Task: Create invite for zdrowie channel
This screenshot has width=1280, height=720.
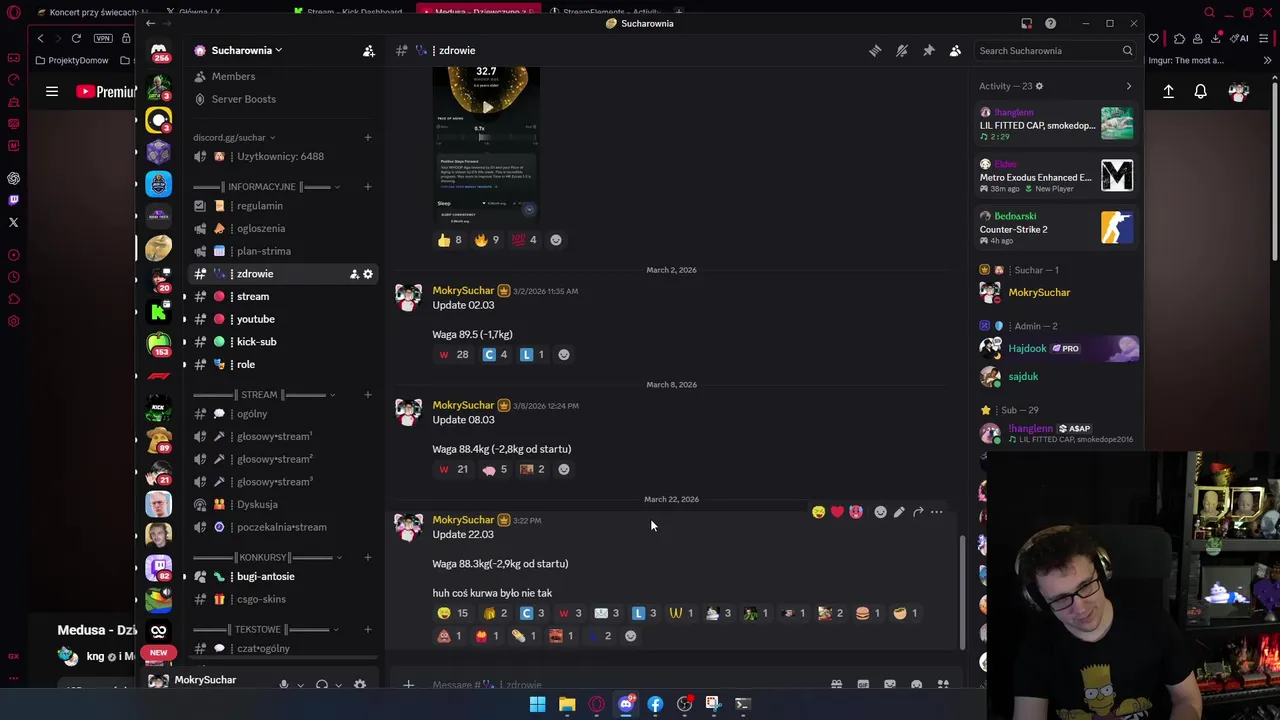Action: 354,274
